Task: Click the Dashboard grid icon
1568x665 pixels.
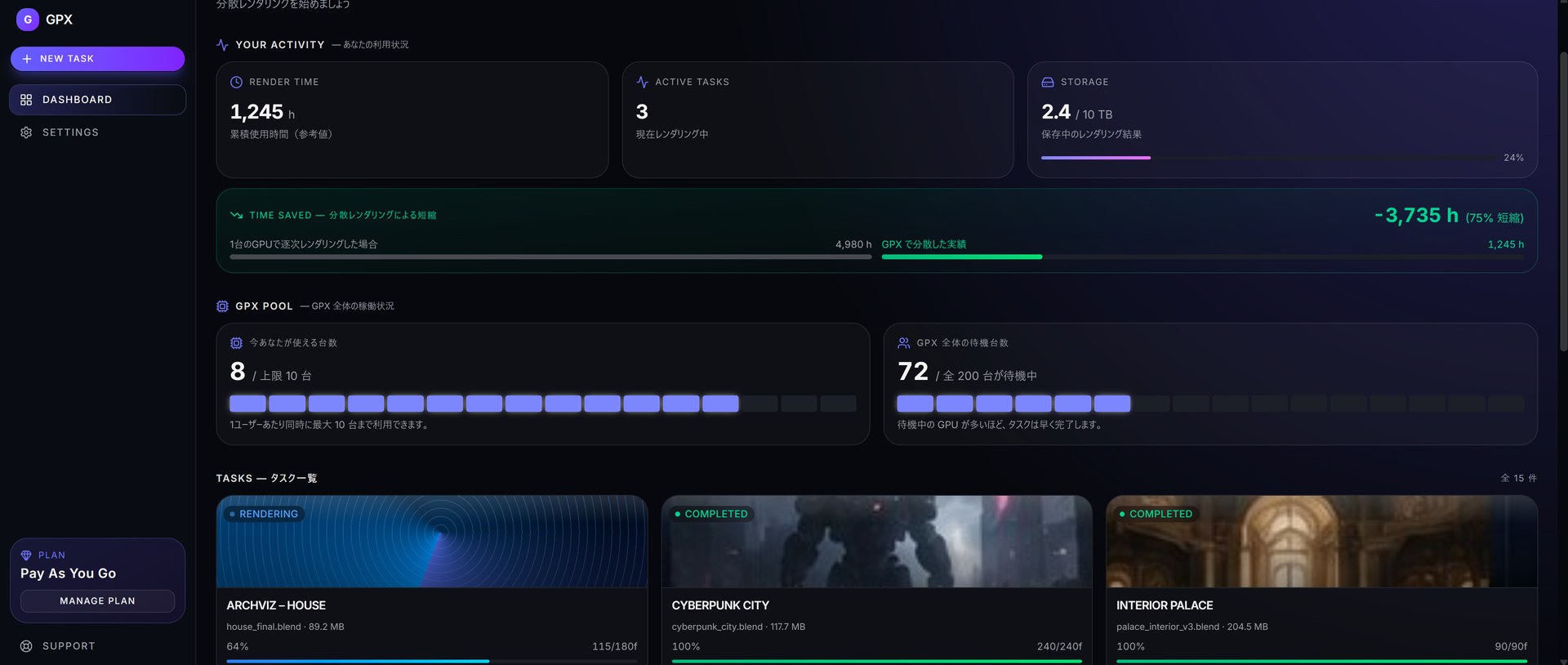Action: [26, 100]
